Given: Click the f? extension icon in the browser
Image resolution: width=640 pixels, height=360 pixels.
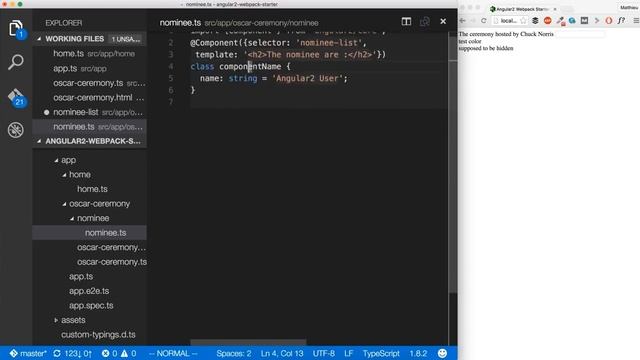Looking at the screenshot, I should coord(621,21).
